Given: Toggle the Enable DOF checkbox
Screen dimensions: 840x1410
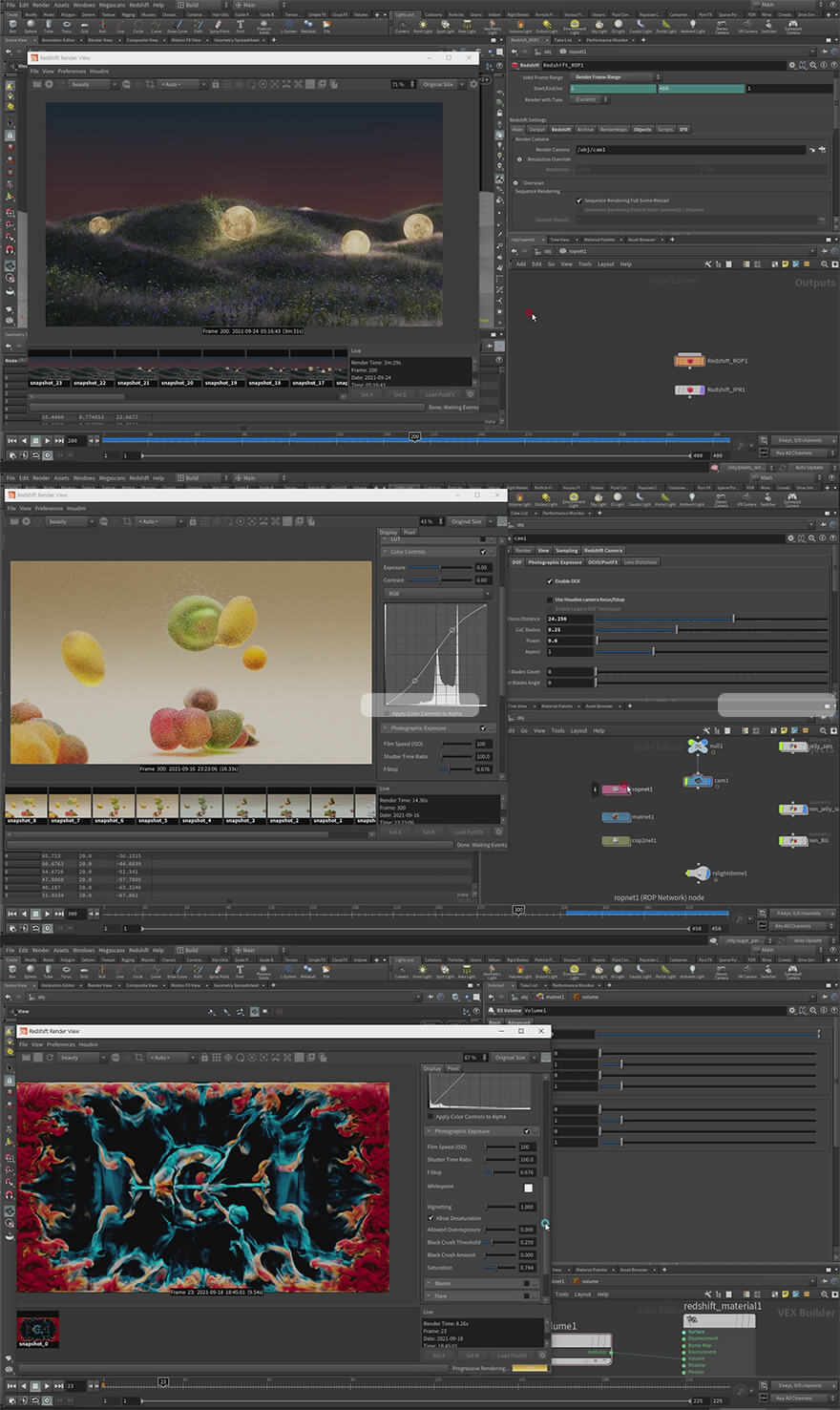Looking at the screenshot, I should [550, 580].
